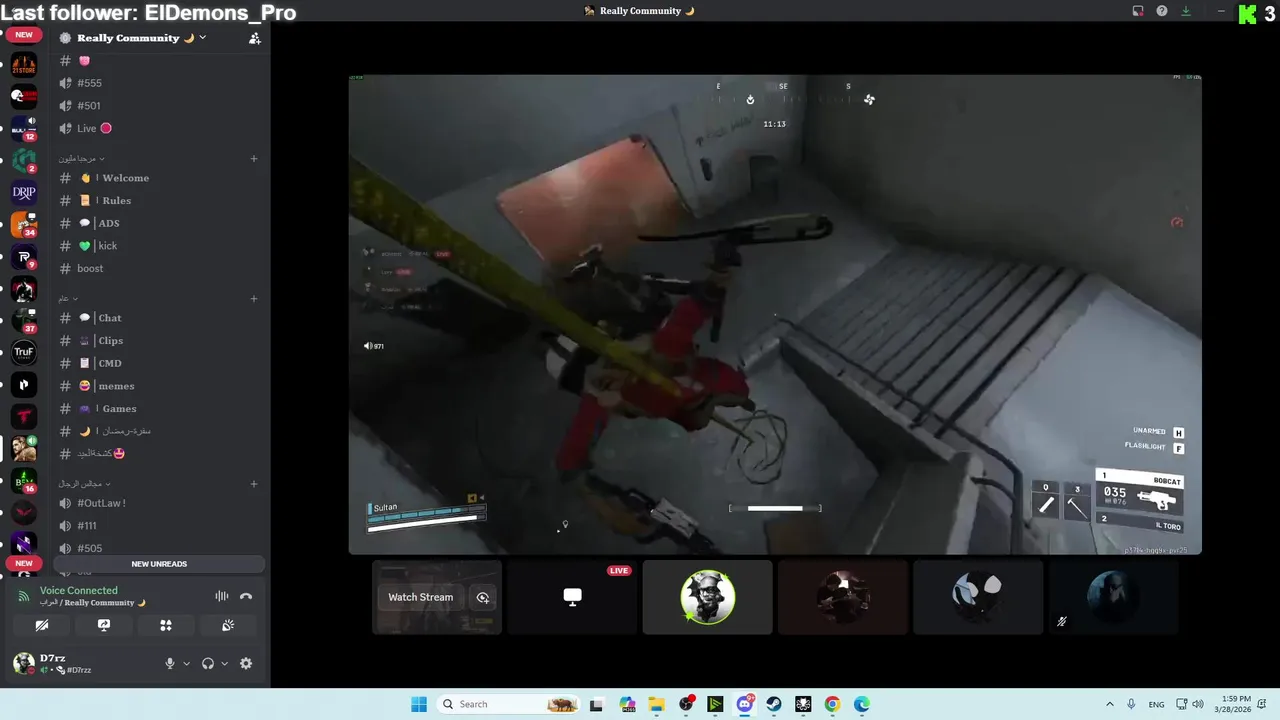The width and height of the screenshot is (1280, 720).
Task: Click the Watch Stream button
Action: [x=420, y=597]
